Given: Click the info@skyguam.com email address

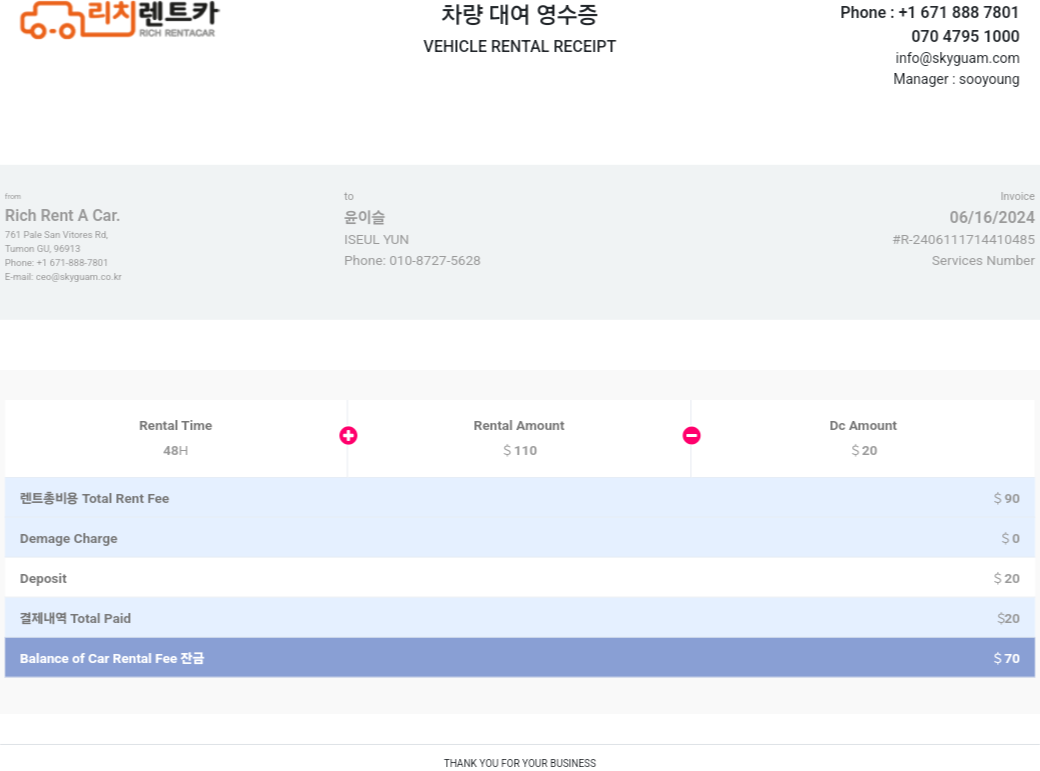Looking at the screenshot, I should [957, 58].
